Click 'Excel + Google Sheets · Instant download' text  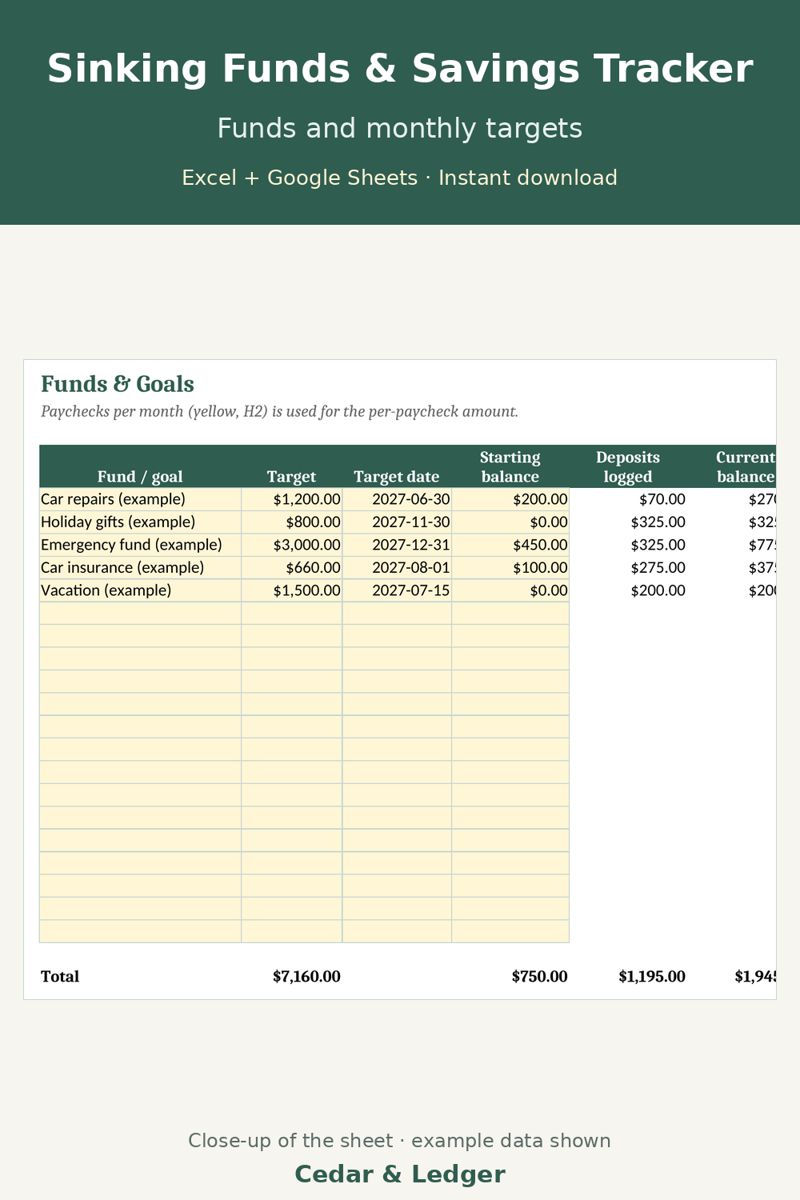pos(400,178)
